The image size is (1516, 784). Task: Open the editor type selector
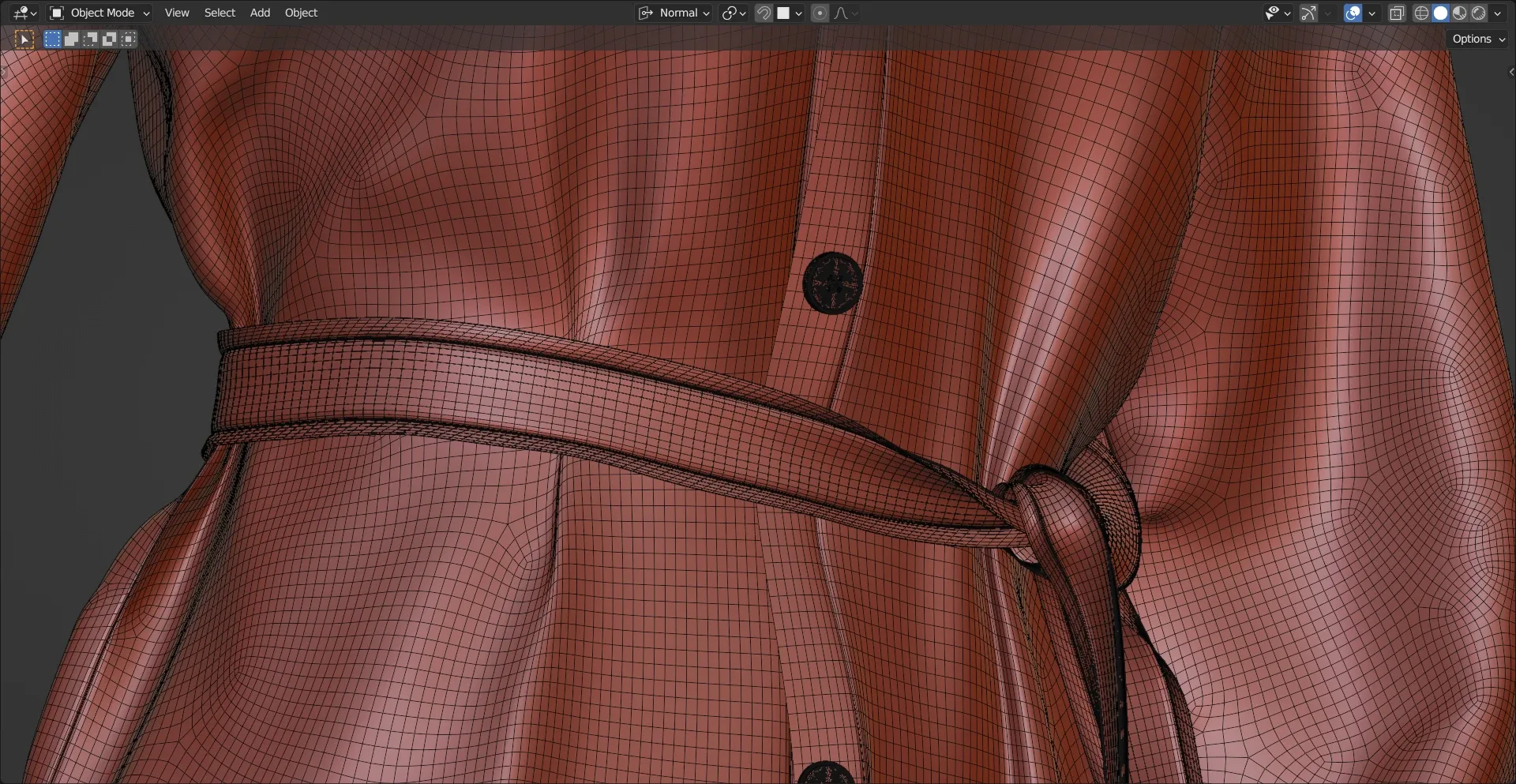tap(24, 13)
